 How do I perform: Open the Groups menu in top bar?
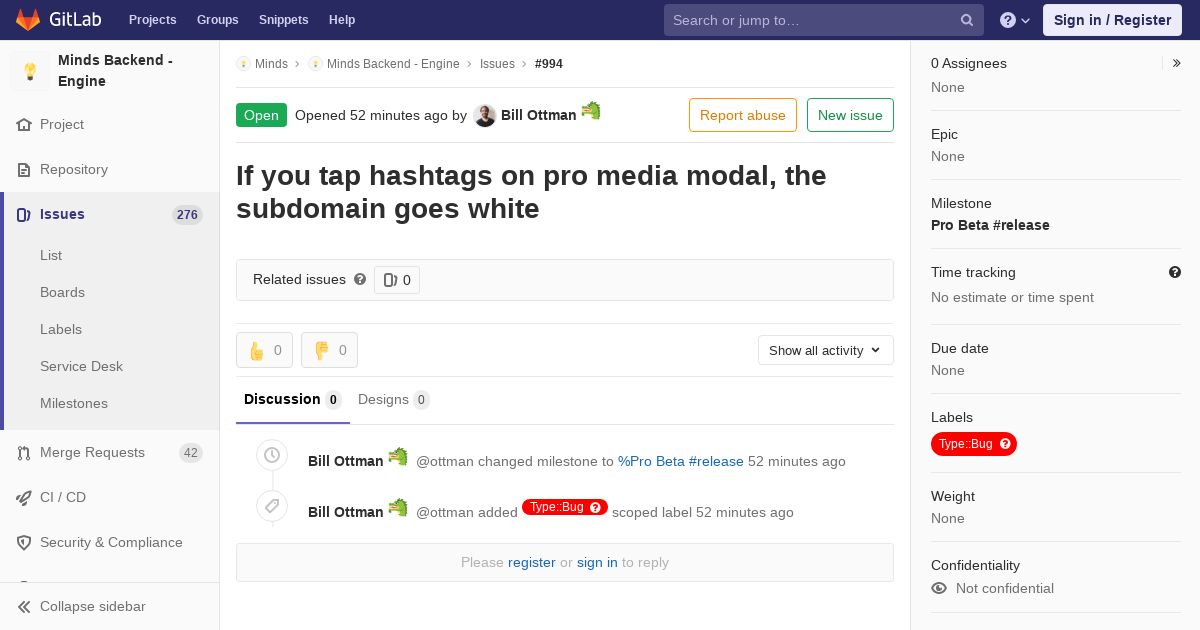pos(217,20)
